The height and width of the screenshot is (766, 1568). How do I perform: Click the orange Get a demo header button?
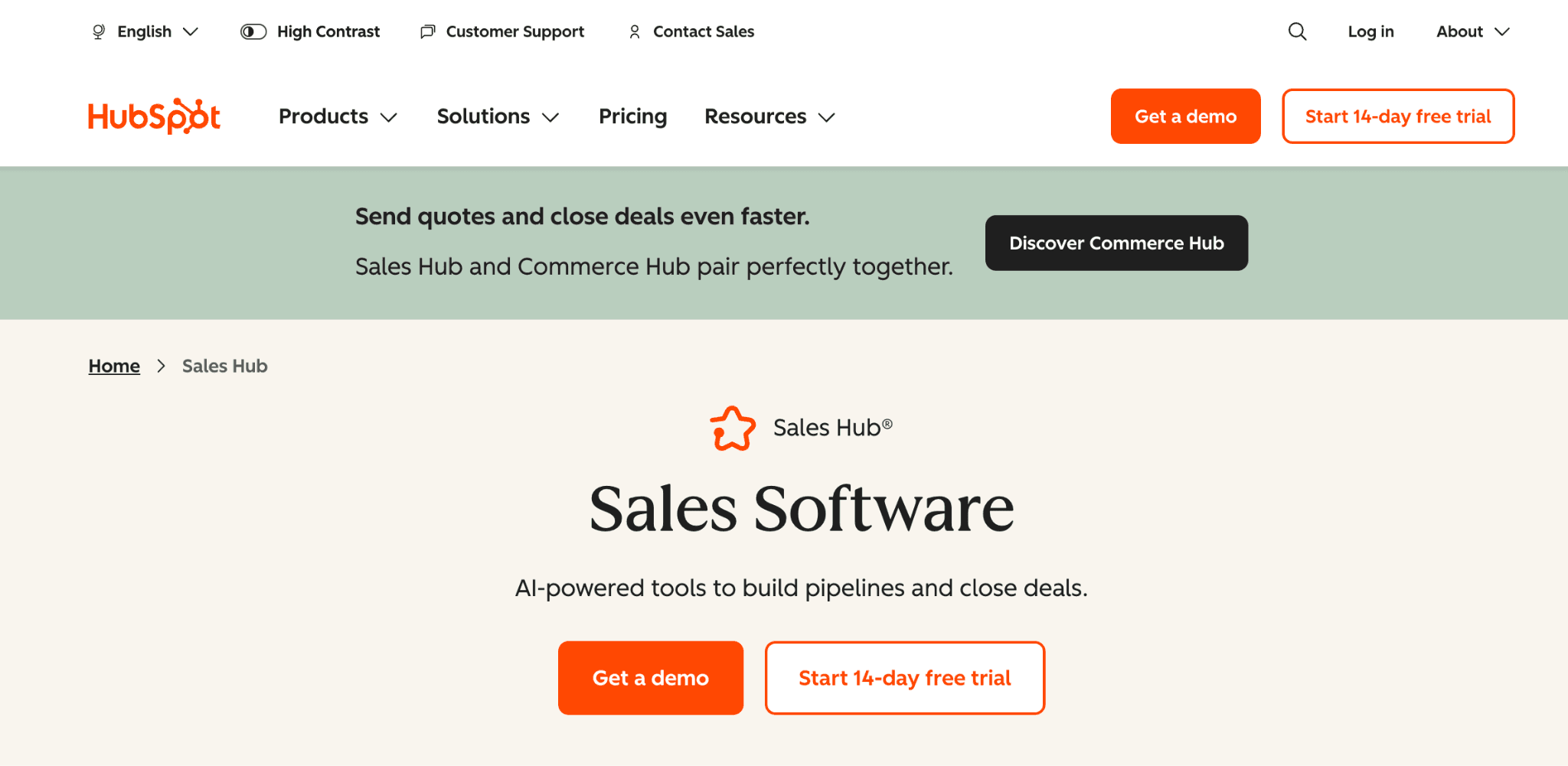point(1185,116)
